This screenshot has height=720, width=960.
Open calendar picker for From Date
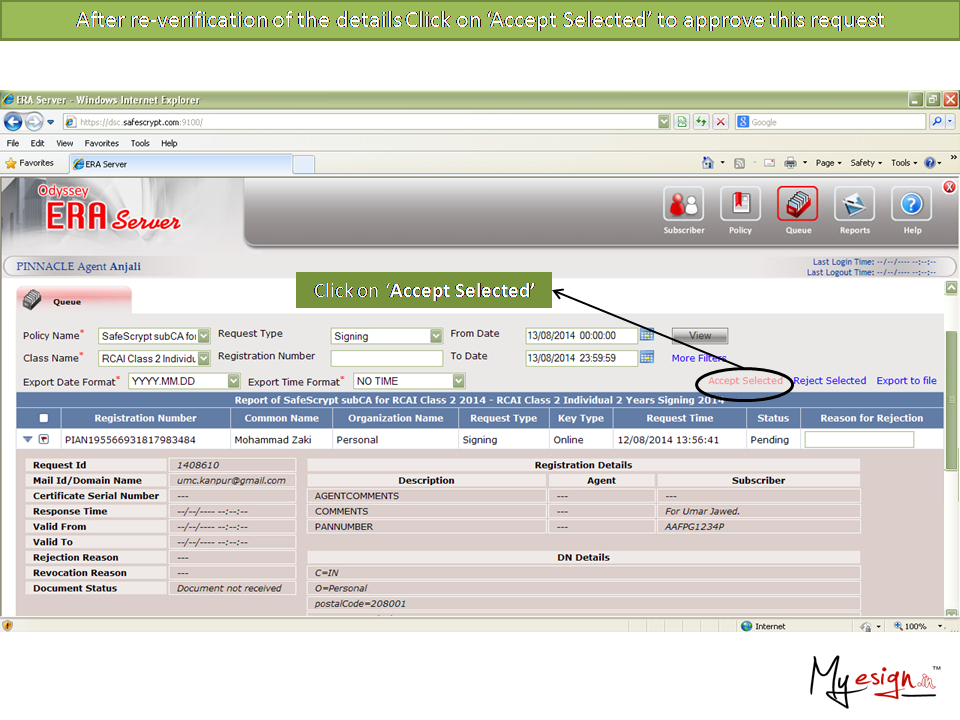647,335
